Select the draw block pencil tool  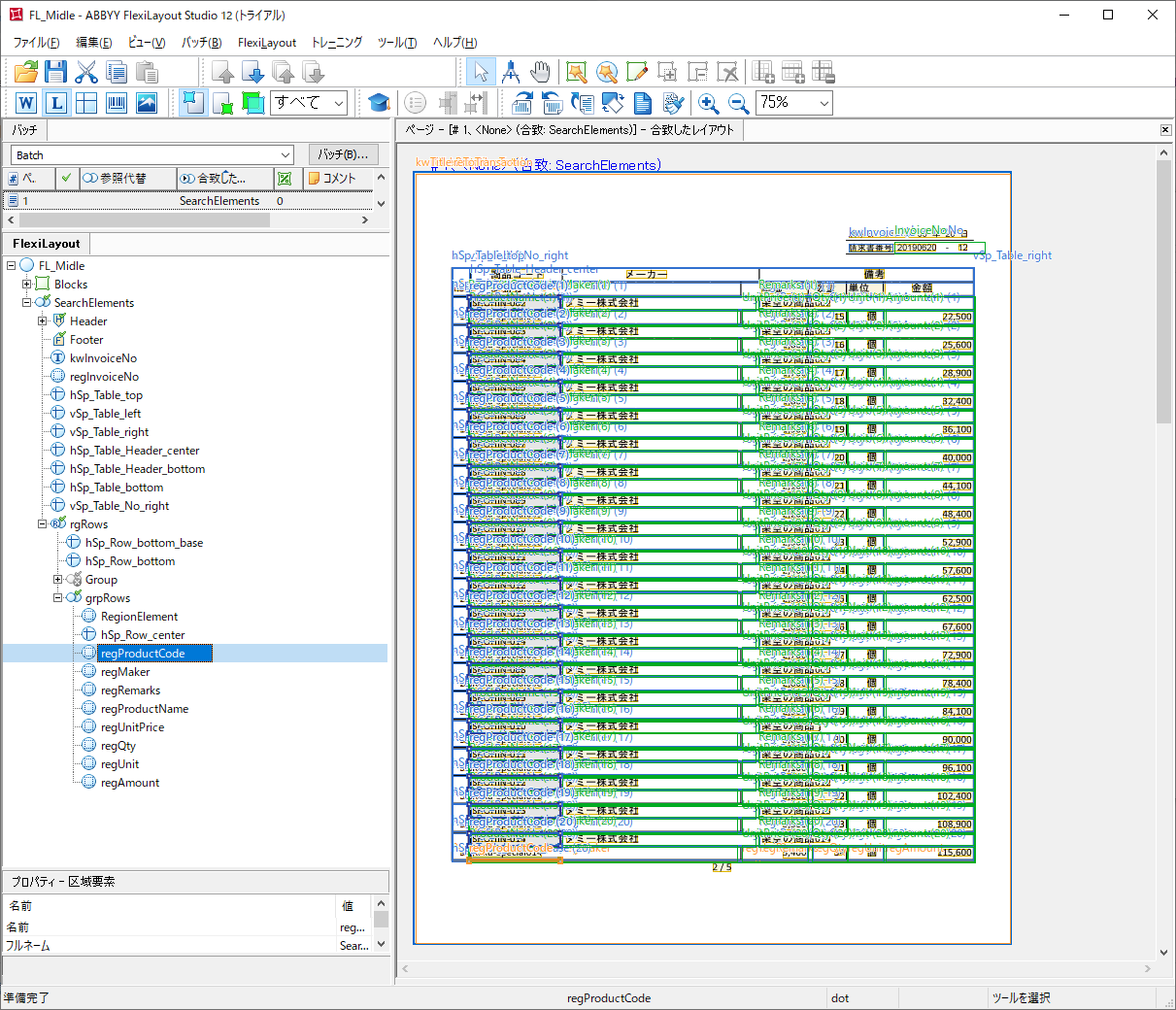tap(637, 72)
